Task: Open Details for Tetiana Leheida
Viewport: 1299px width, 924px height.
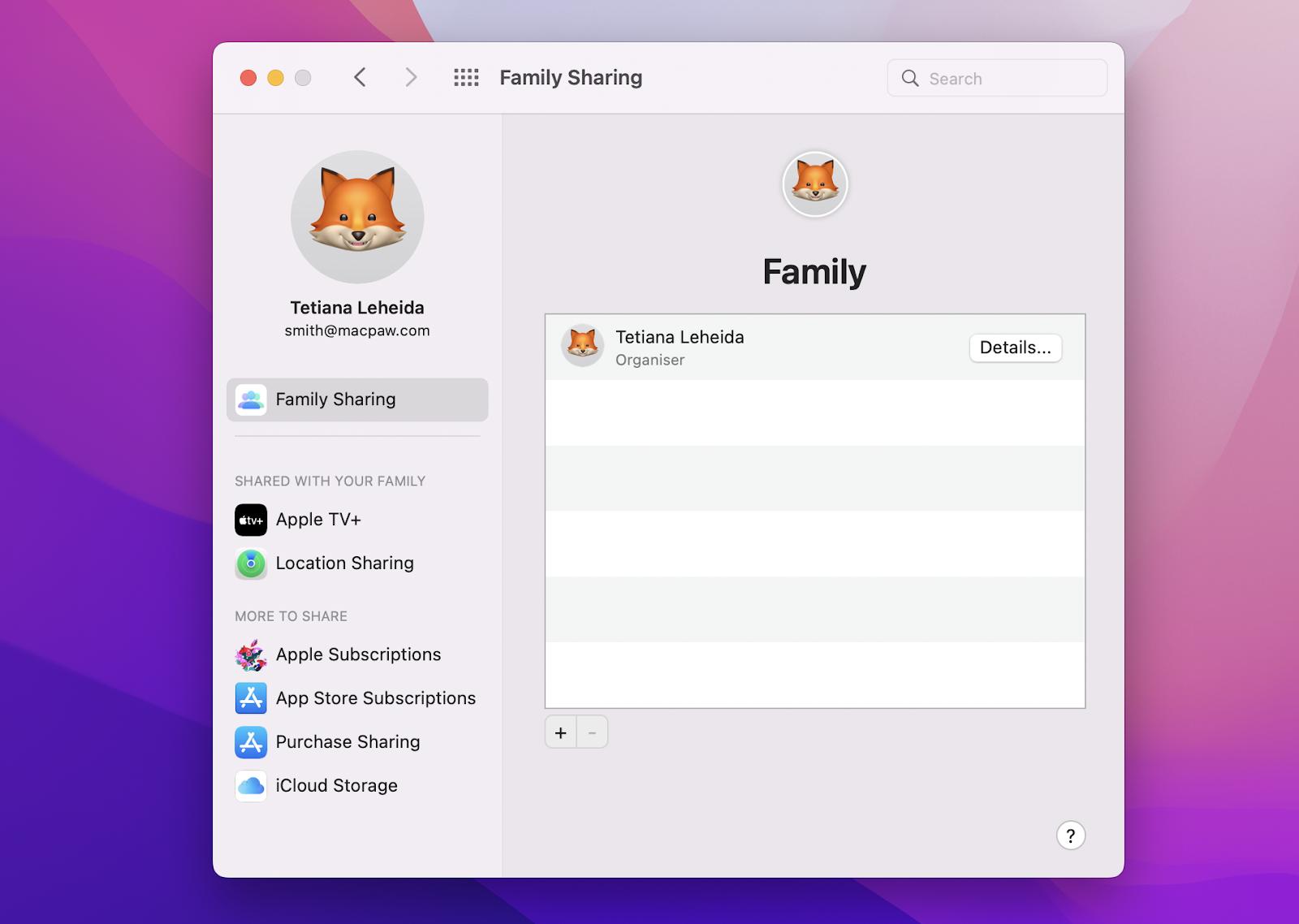Action: (x=1016, y=348)
